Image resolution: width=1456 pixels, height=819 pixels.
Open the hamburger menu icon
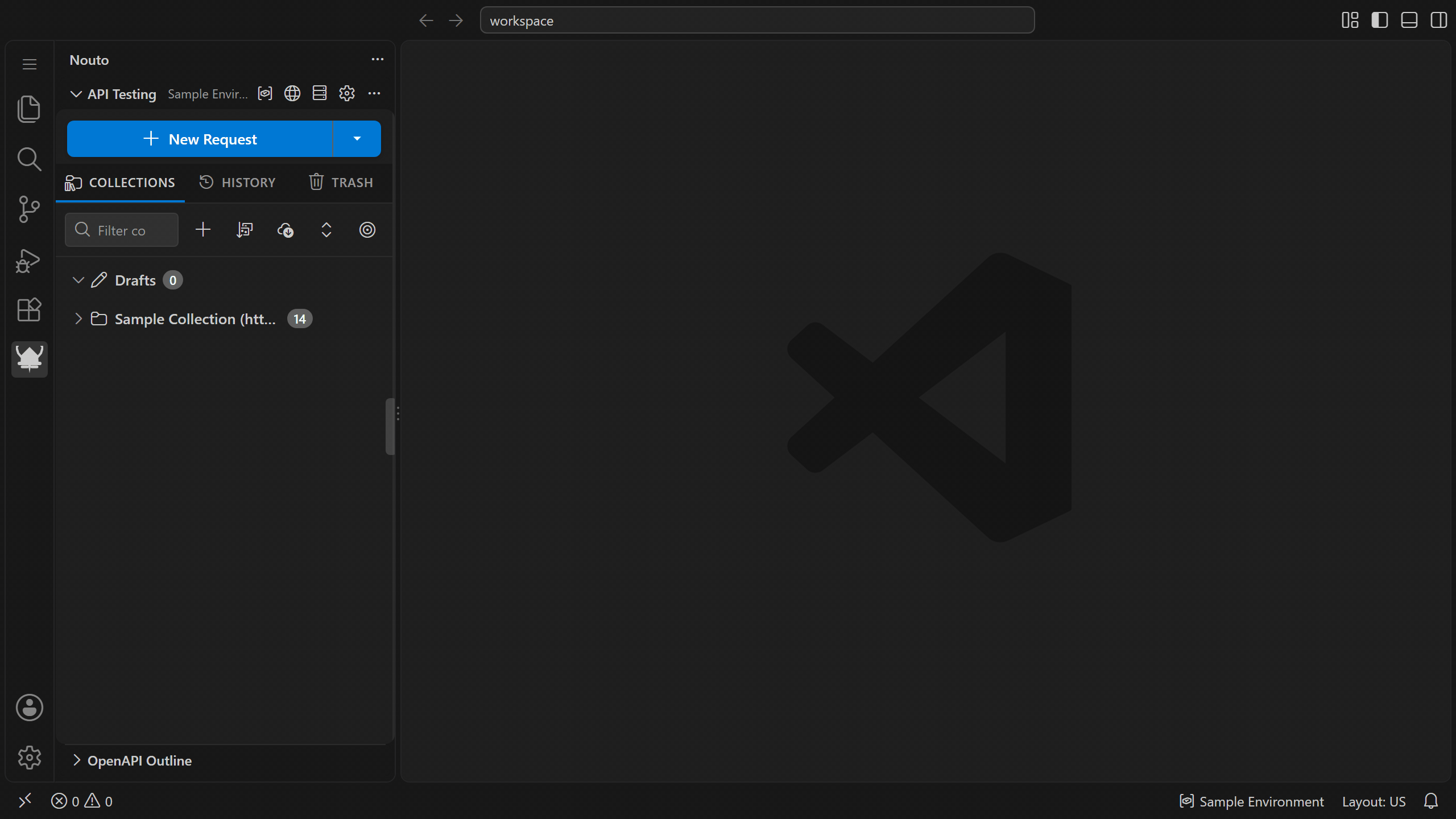point(30,64)
